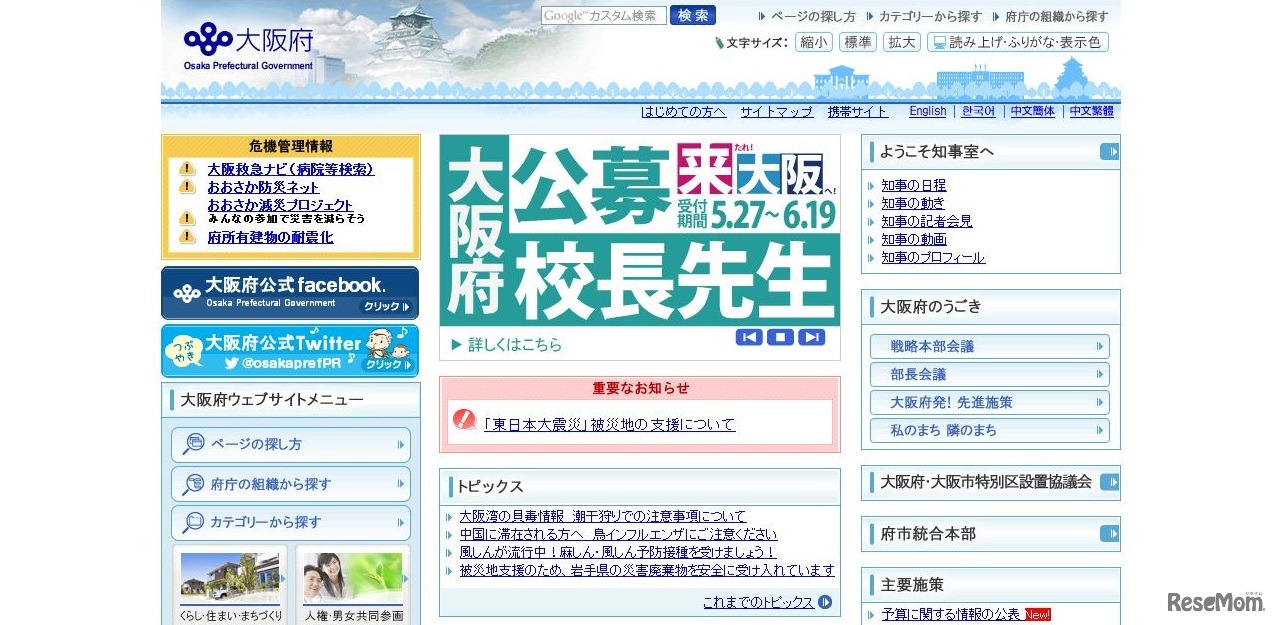The height and width of the screenshot is (625, 1278).
Task: Open 府所有建物の耐震化 link
Action: coord(270,237)
